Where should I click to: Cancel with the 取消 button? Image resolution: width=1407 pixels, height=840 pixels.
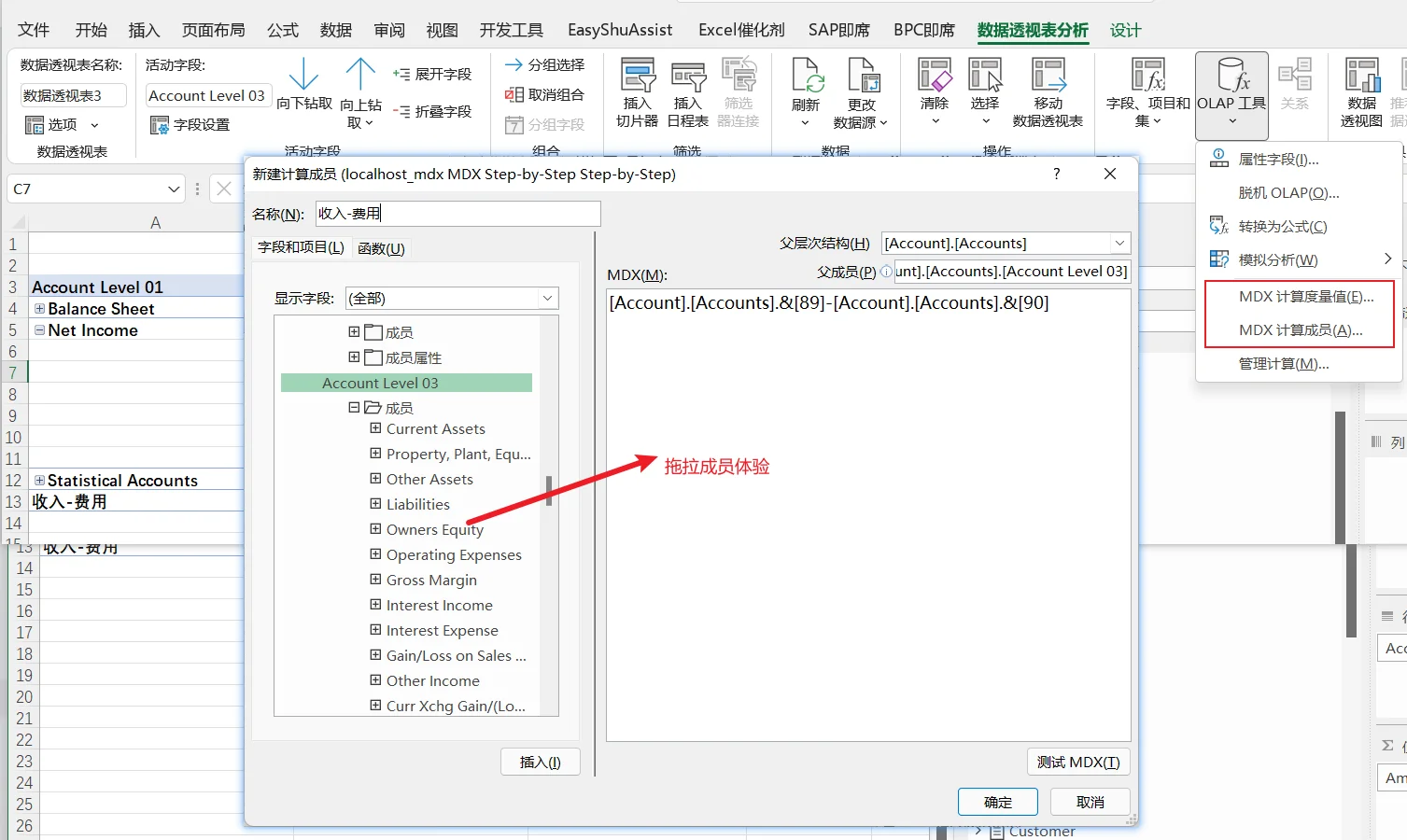click(1090, 802)
